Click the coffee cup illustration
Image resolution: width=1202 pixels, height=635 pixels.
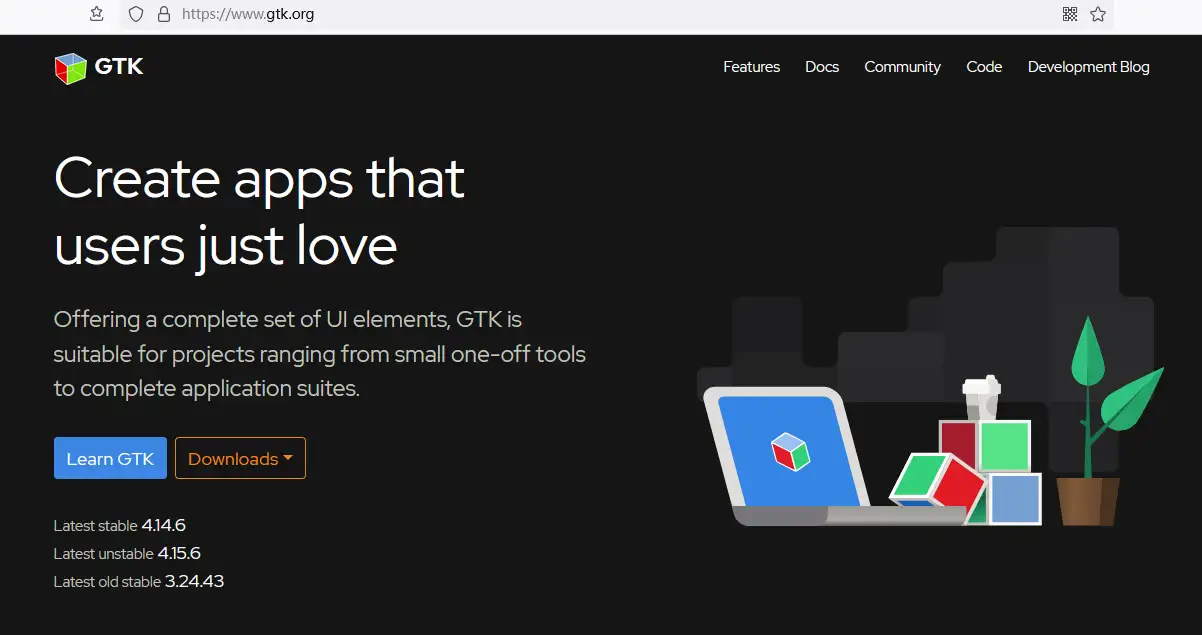[981, 398]
